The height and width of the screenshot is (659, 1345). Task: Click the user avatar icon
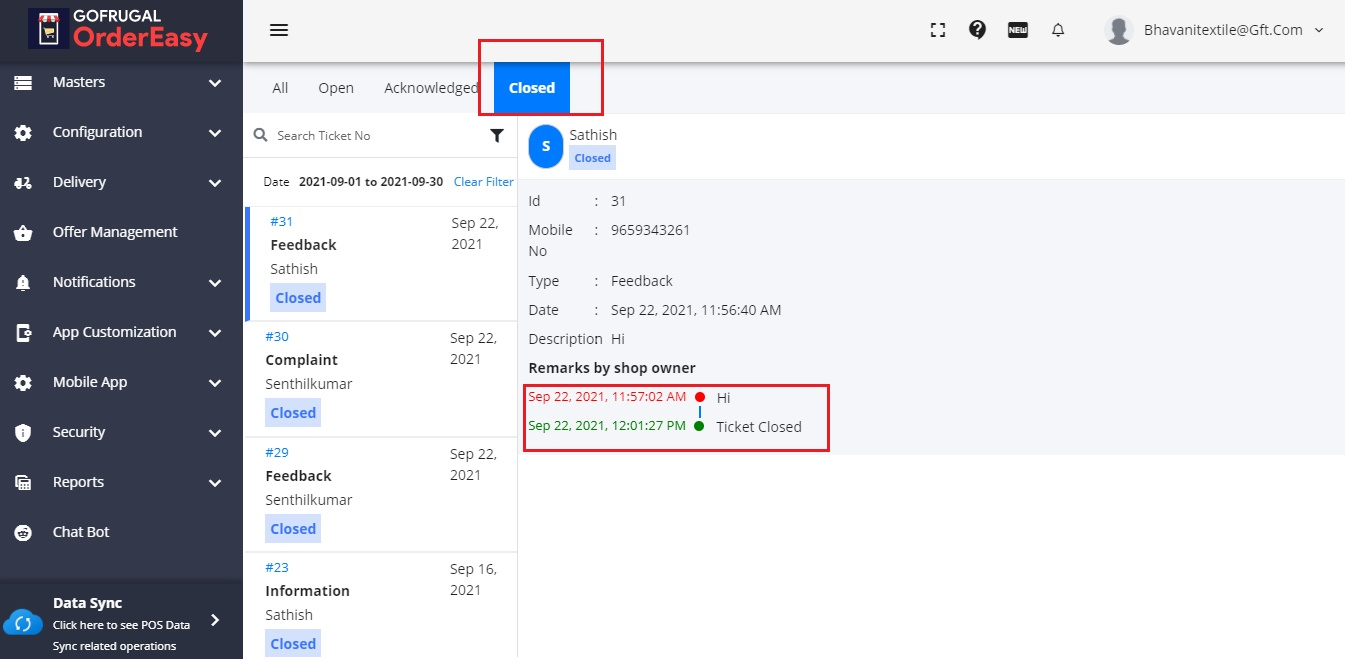coord(1118,30)
